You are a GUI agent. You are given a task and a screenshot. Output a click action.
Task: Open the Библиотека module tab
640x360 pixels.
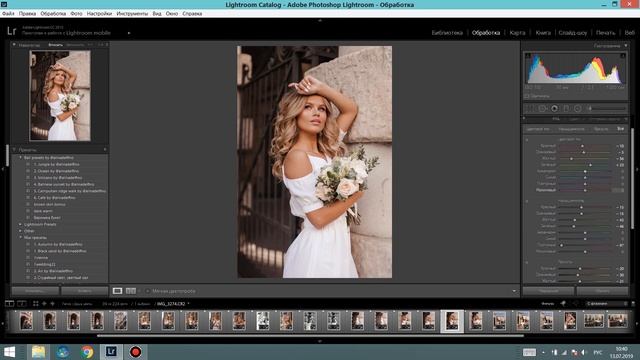click(447, 33)
